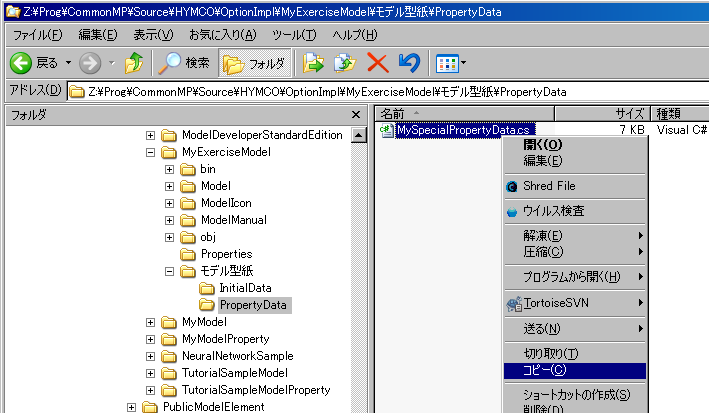Toggle the Folders (フォルダ) pane button
This screenshot has height=413, width=709.
[x=255, y=63]
